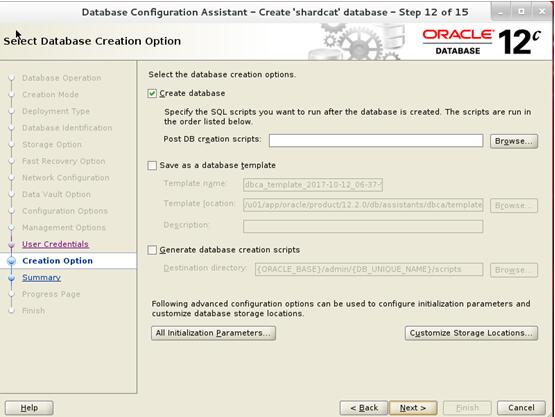Enable Save as a database template
Image resolution: width=555 pixels, height=417 pixels.
pos(152,165)
